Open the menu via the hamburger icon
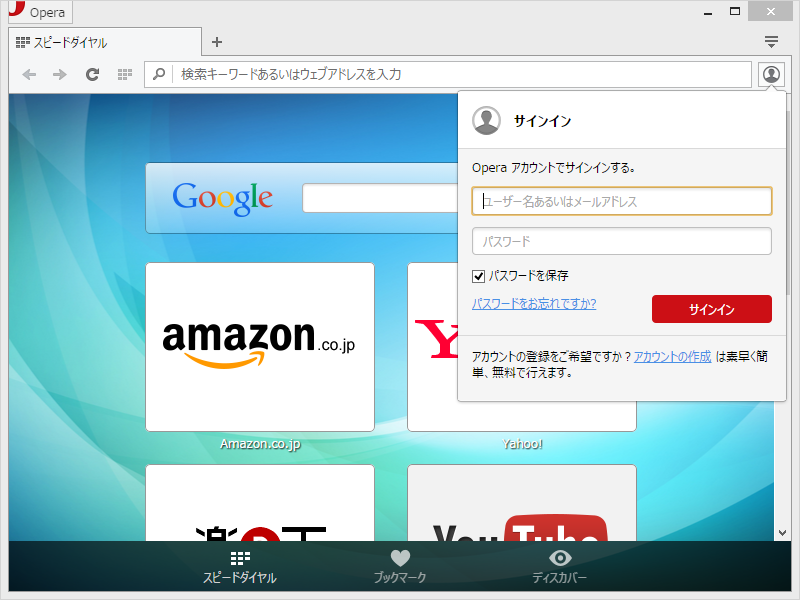Screen dimensions: 800x600 click(771, 42)
